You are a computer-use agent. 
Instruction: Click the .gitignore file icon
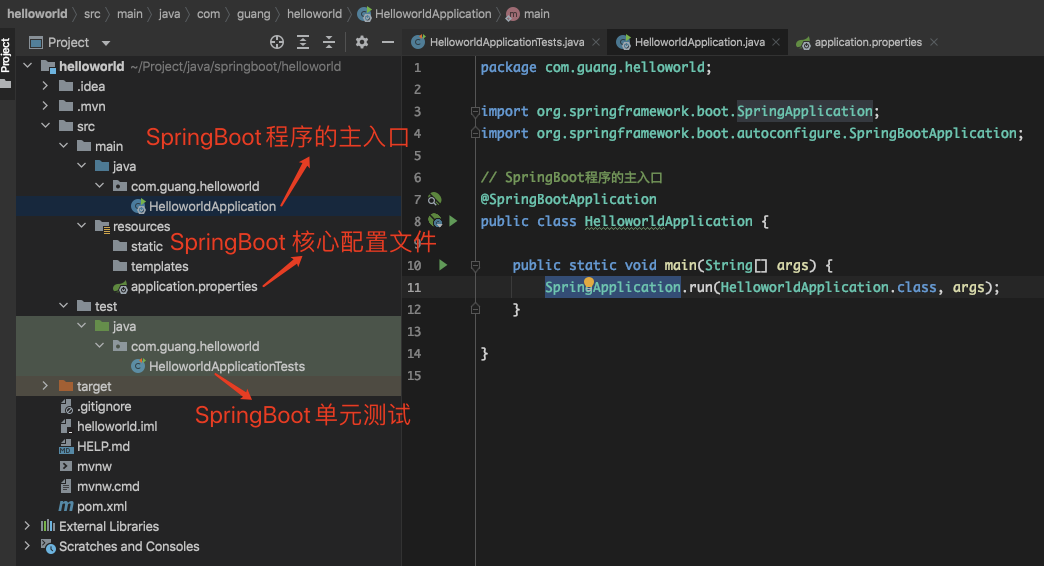66,406
